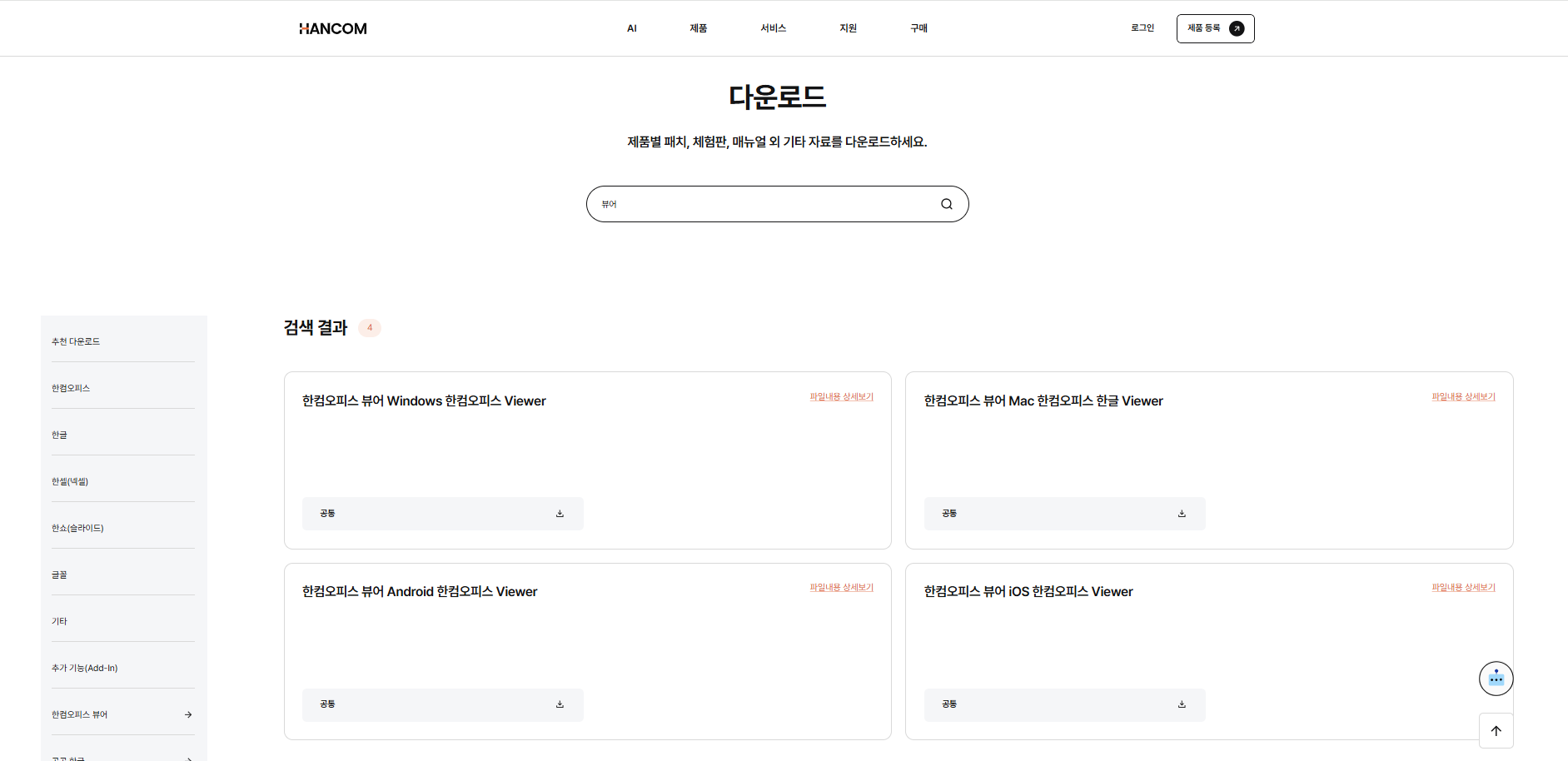The width and height of the screenshot is (1568, 761).
Task: Open the 서비스 navigation menu
Action: click(x=773, y=28)
